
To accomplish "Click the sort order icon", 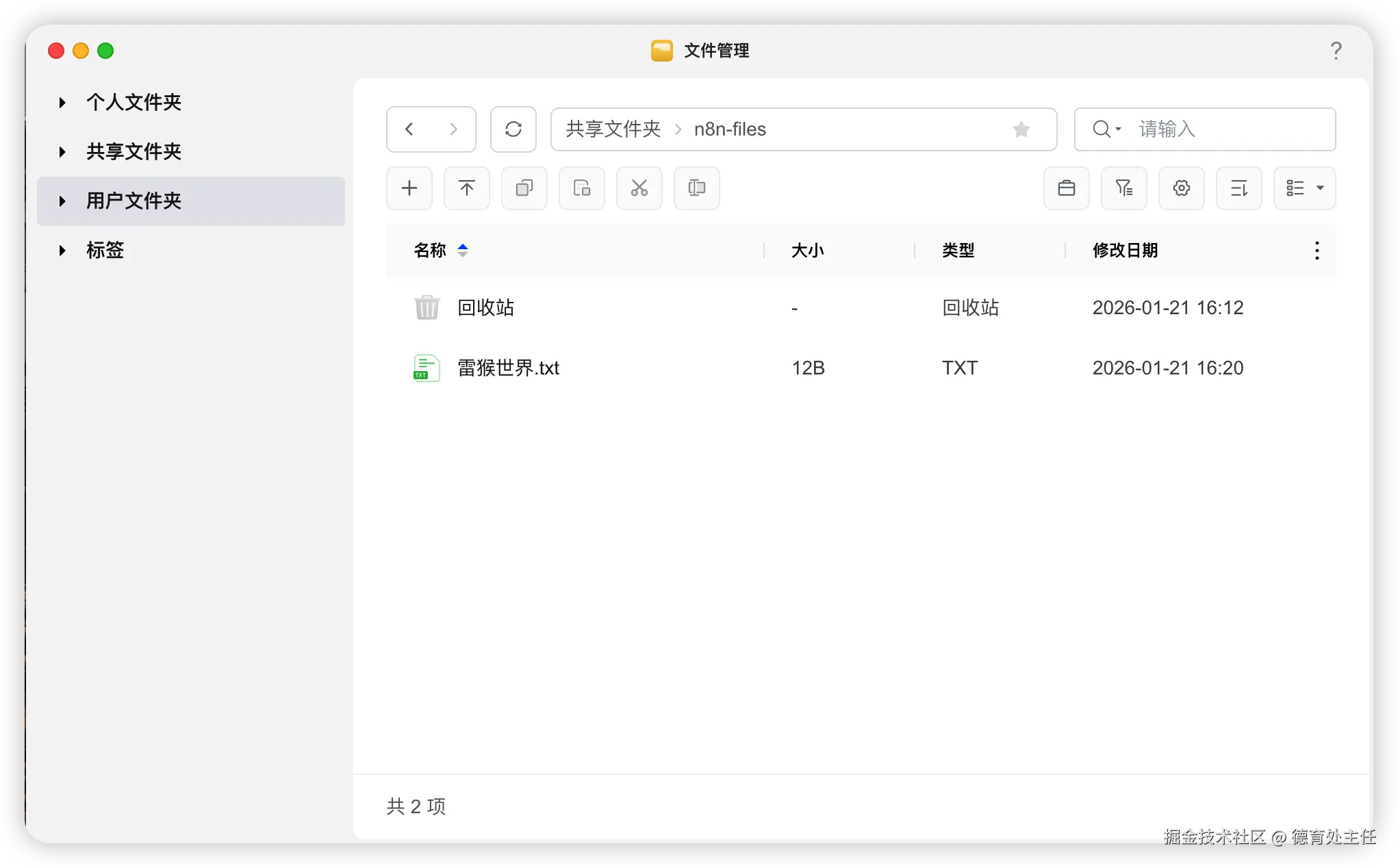I will (x=1238, y=188).
